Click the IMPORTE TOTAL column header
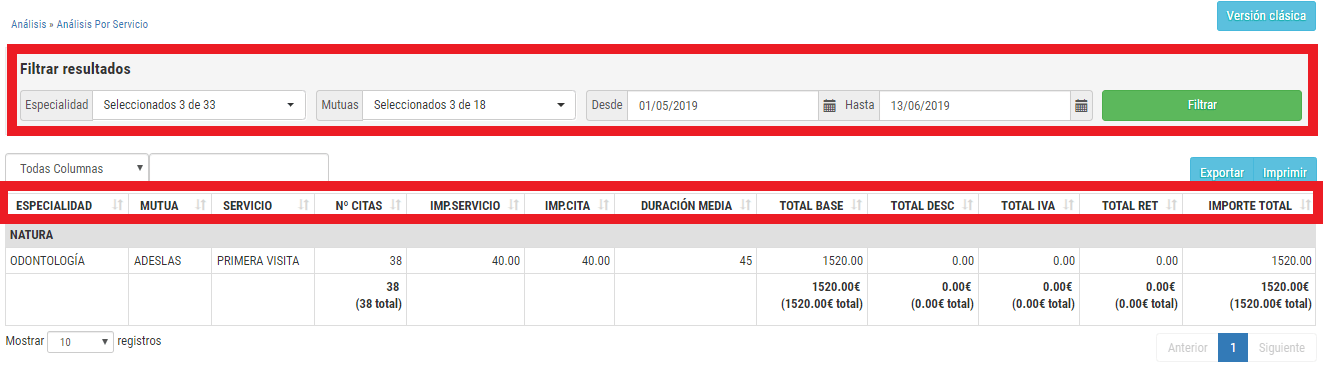The height and width of the screenshot is (384, 1329). pyautogui.click(x=1249, y=205)
